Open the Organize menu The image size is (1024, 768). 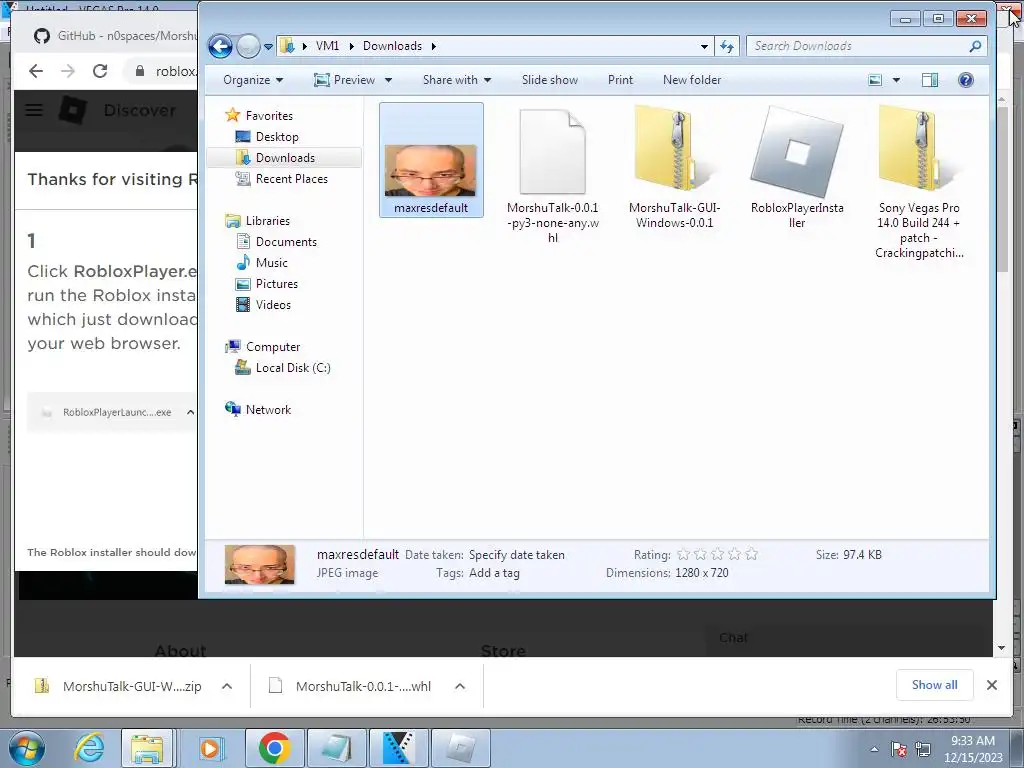pyautogui.click(x=253, y=80)
